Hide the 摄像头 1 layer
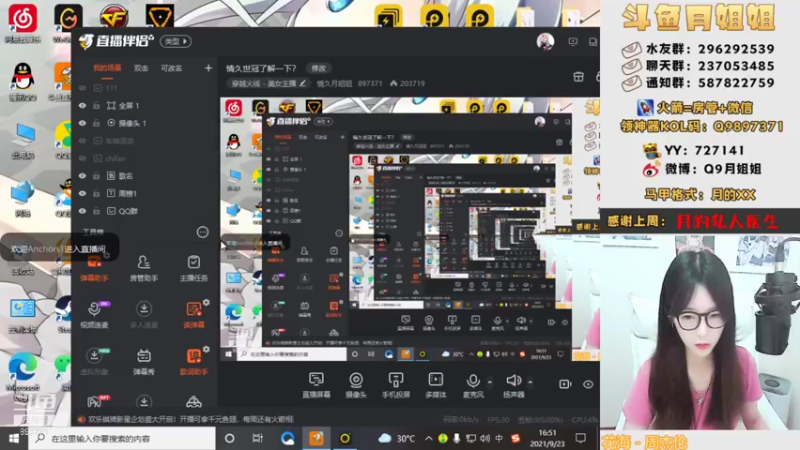The width and height of the screenshot is (800, 450). click(x=83, y=123)
